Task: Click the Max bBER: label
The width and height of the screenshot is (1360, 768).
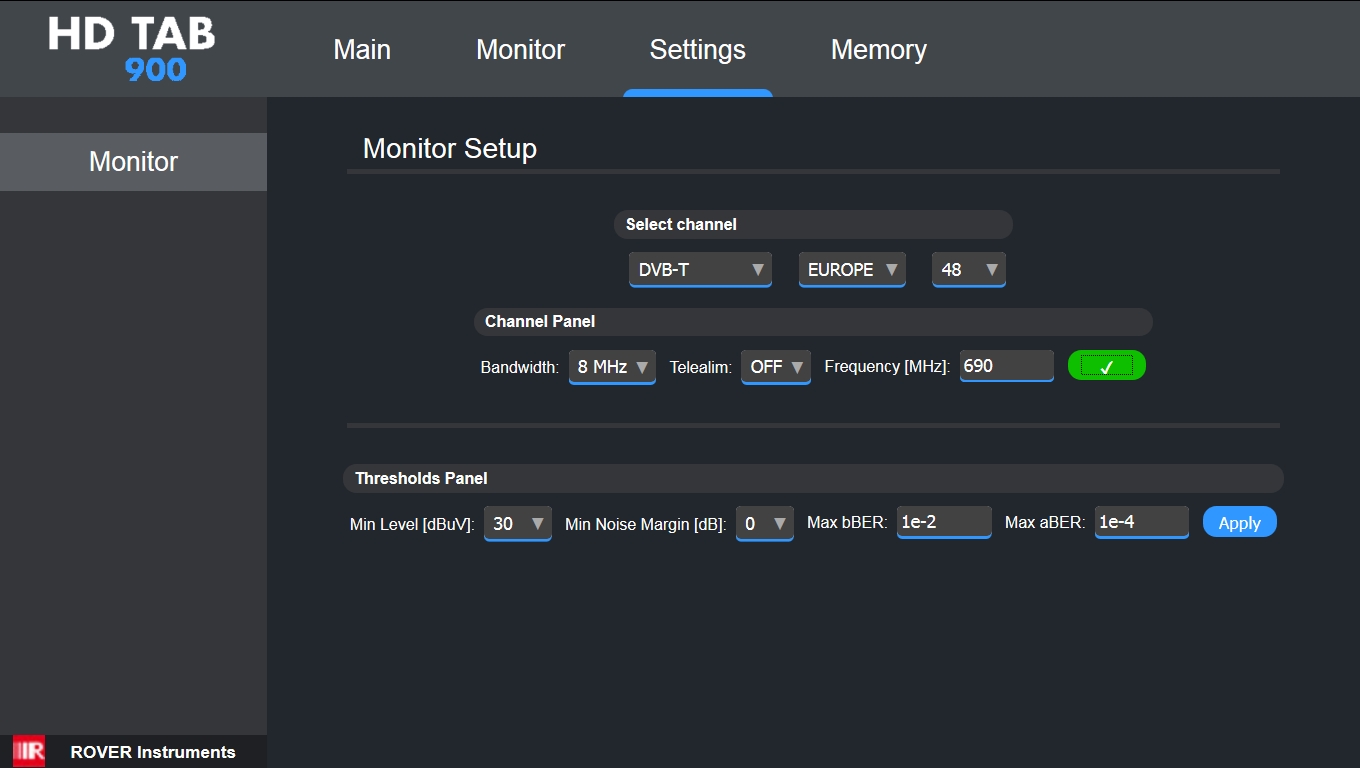Action: point(847,523)
